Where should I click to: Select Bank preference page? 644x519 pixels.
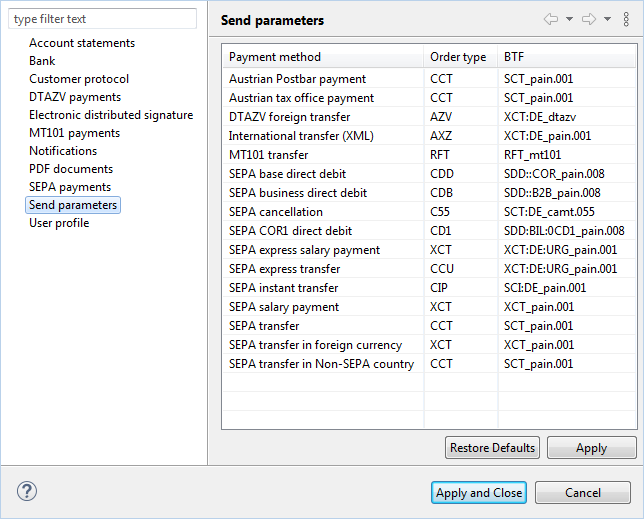click(42, 61)
